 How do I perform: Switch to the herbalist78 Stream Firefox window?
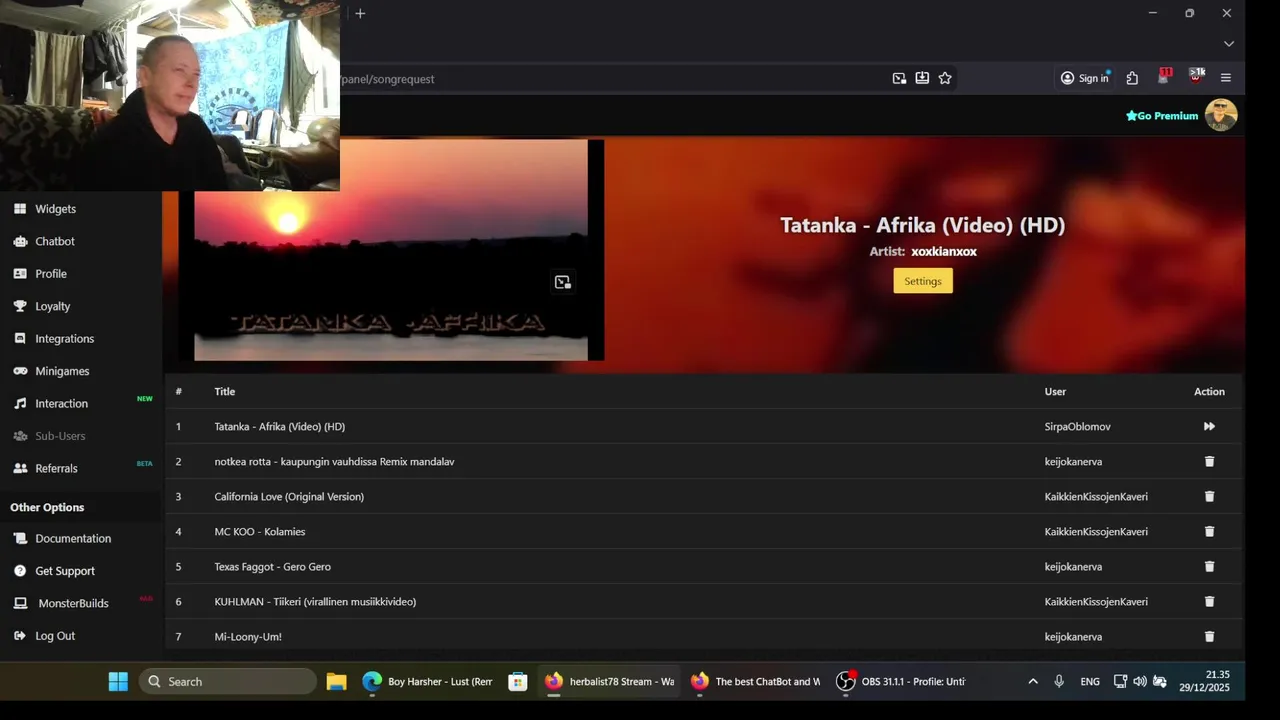pos(610,681)
